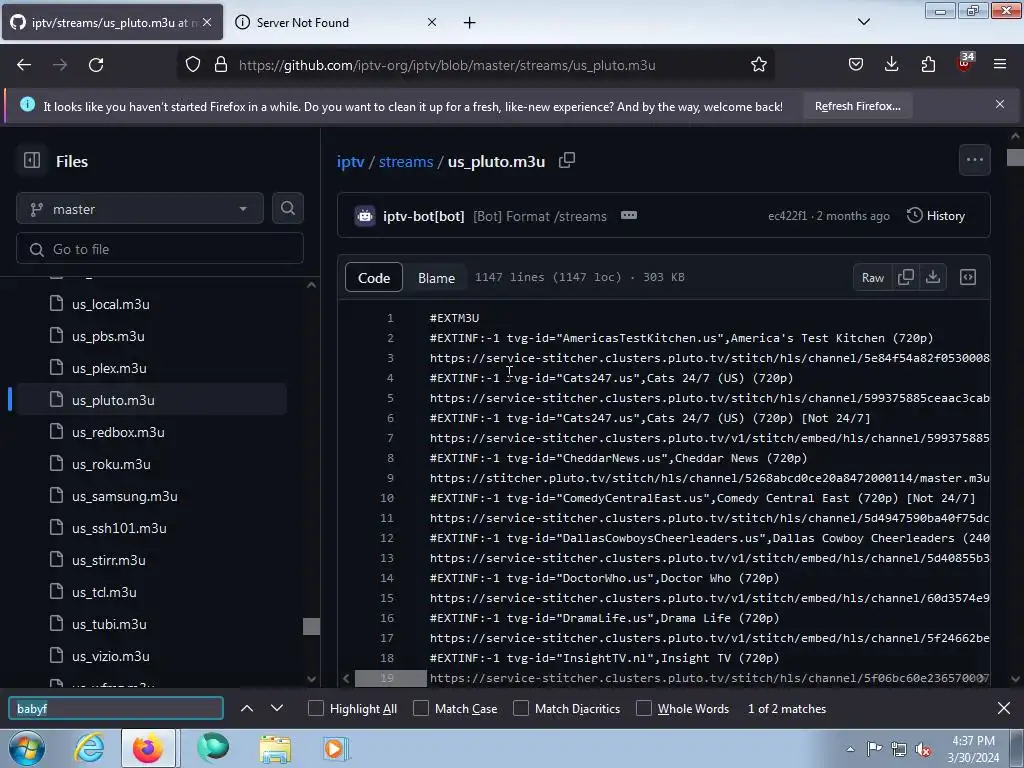Enable the Match Diacritics checkbox
1024x768 pixels.
[x=521, y=709]
